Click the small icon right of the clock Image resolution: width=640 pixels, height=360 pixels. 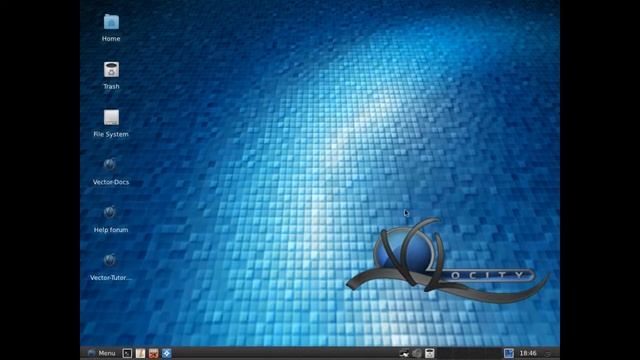tap(548, 354)
